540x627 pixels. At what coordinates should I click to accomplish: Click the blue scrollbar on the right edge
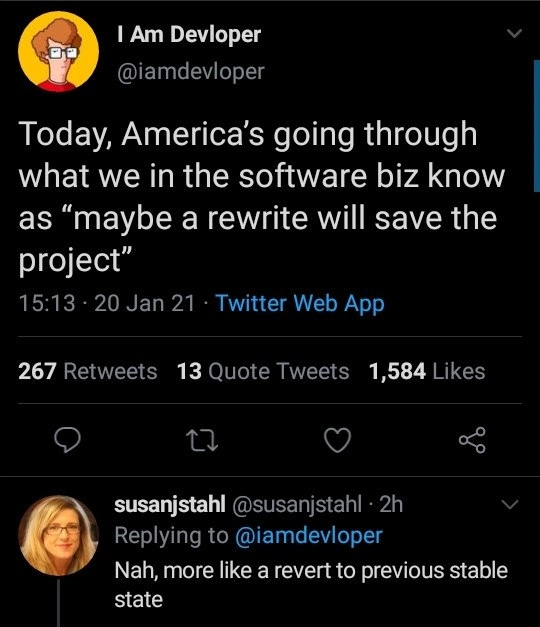(537, 126)
